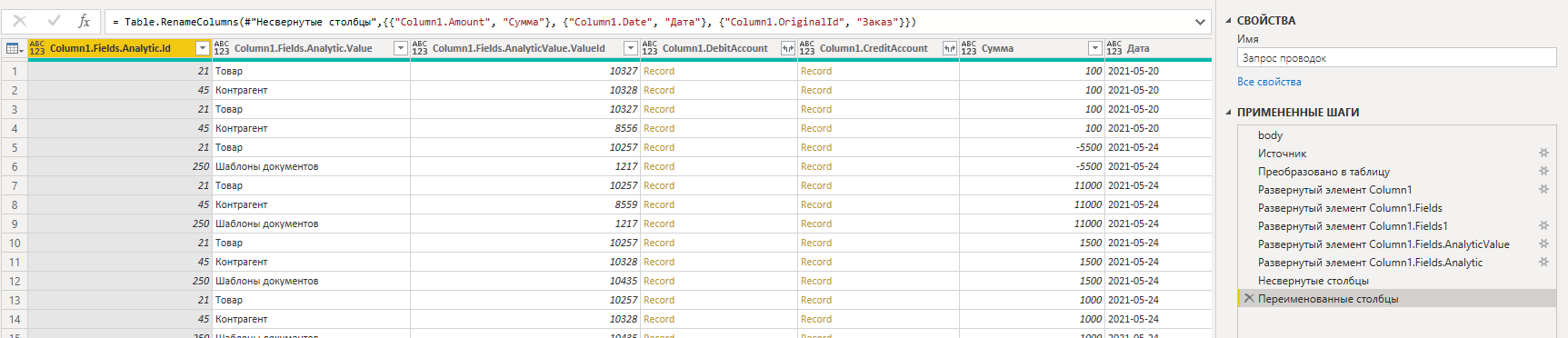Cancel the formula edit with X icon
The width and height of the screenshot is (1568, 338).
click(x=20, y=21)
